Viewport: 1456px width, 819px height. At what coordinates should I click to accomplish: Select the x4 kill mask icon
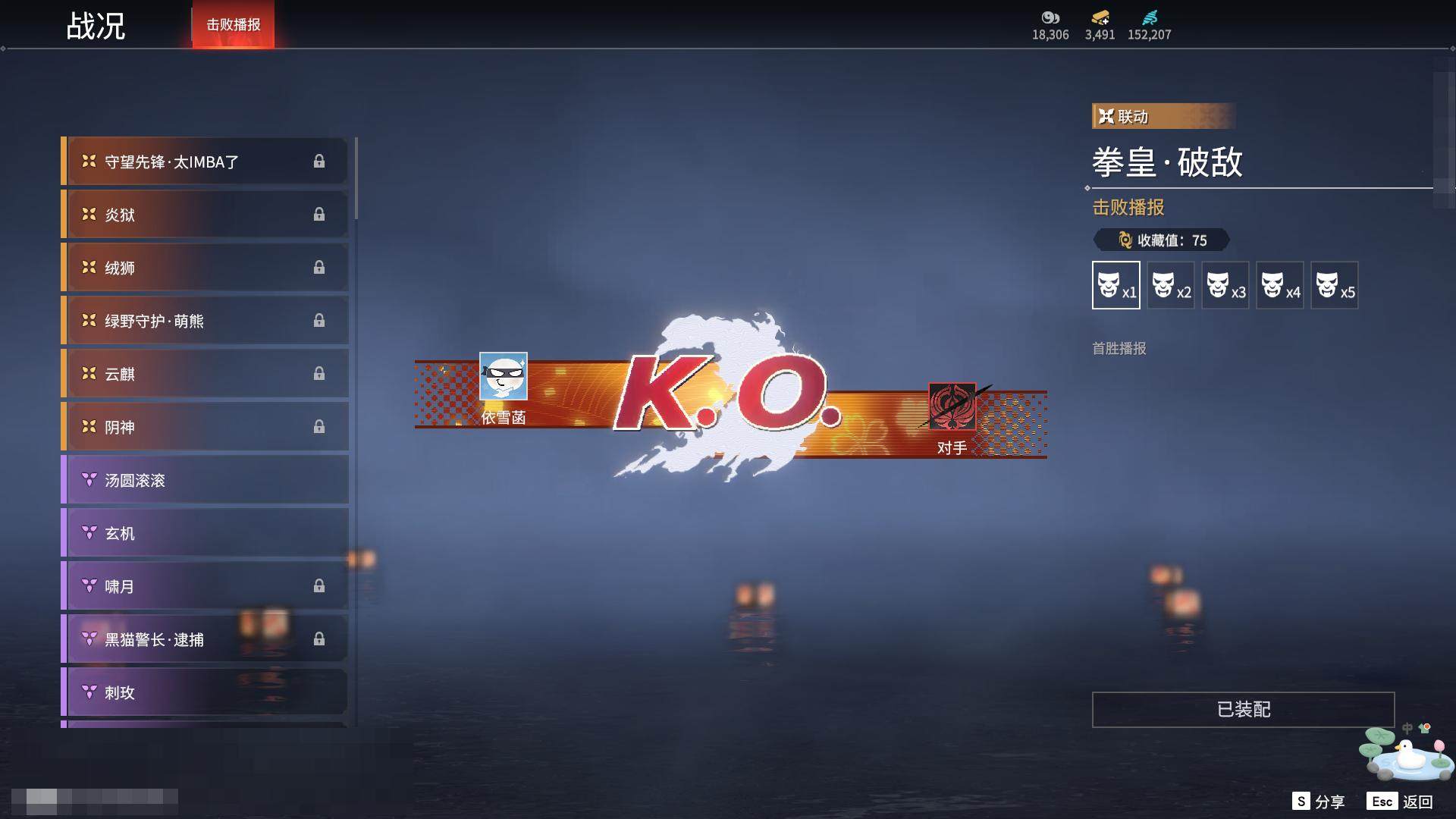click(1279, 285)
